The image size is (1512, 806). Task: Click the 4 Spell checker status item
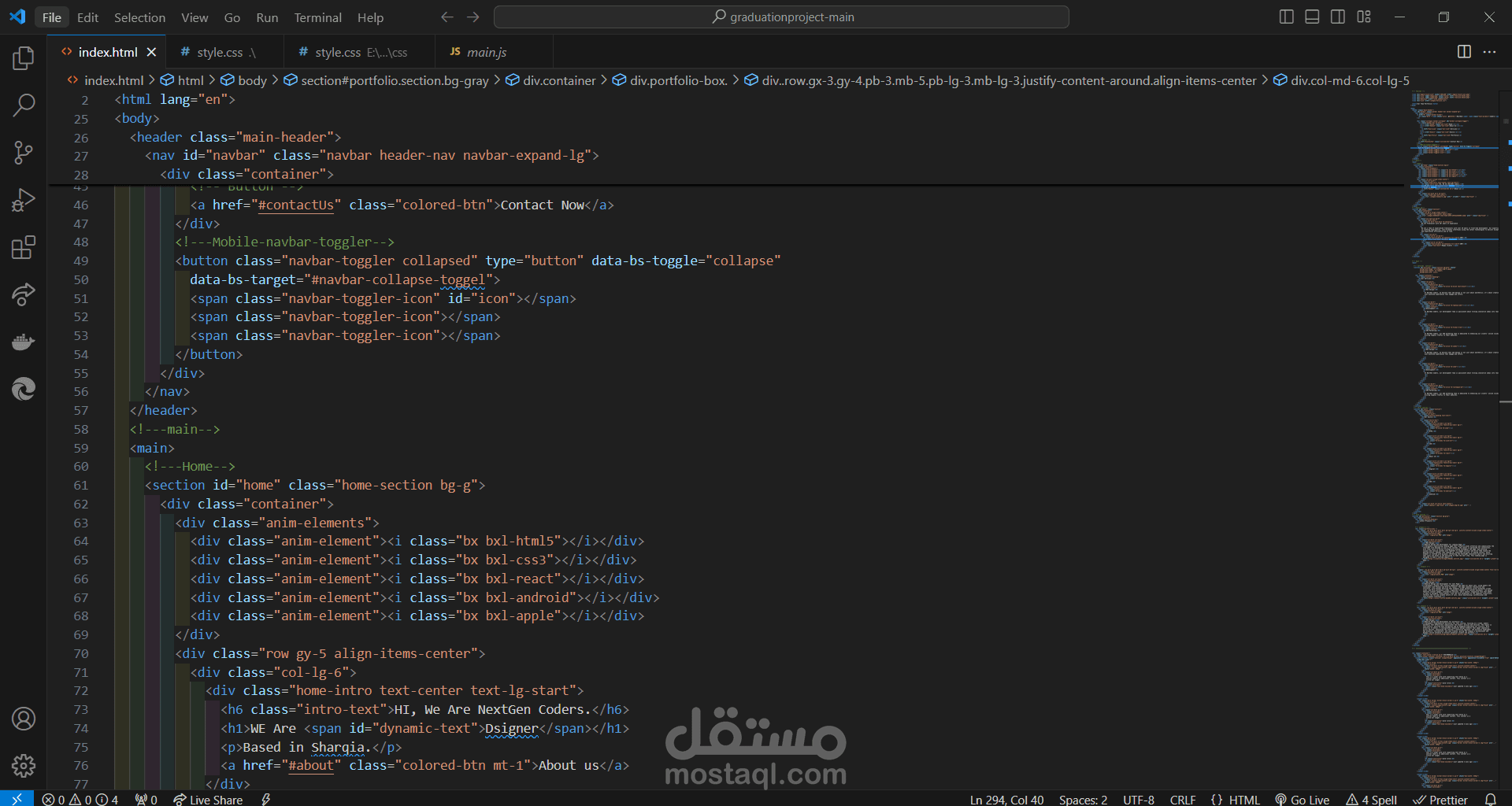point(1371,799)
